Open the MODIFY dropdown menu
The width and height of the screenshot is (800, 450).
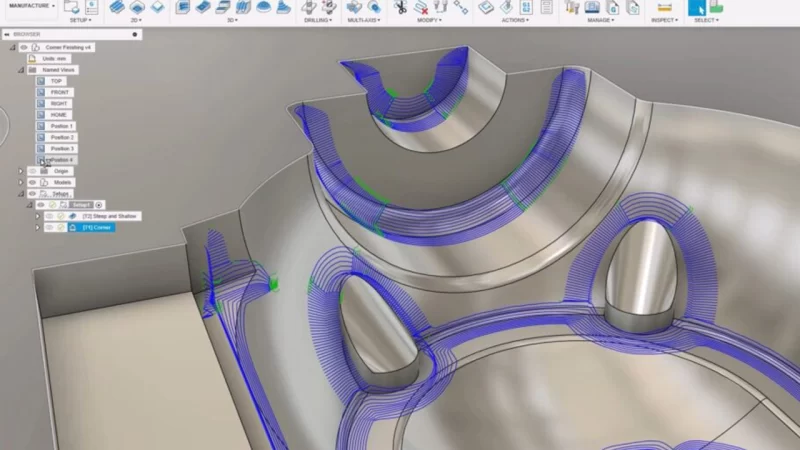click(x=430, y=20)
